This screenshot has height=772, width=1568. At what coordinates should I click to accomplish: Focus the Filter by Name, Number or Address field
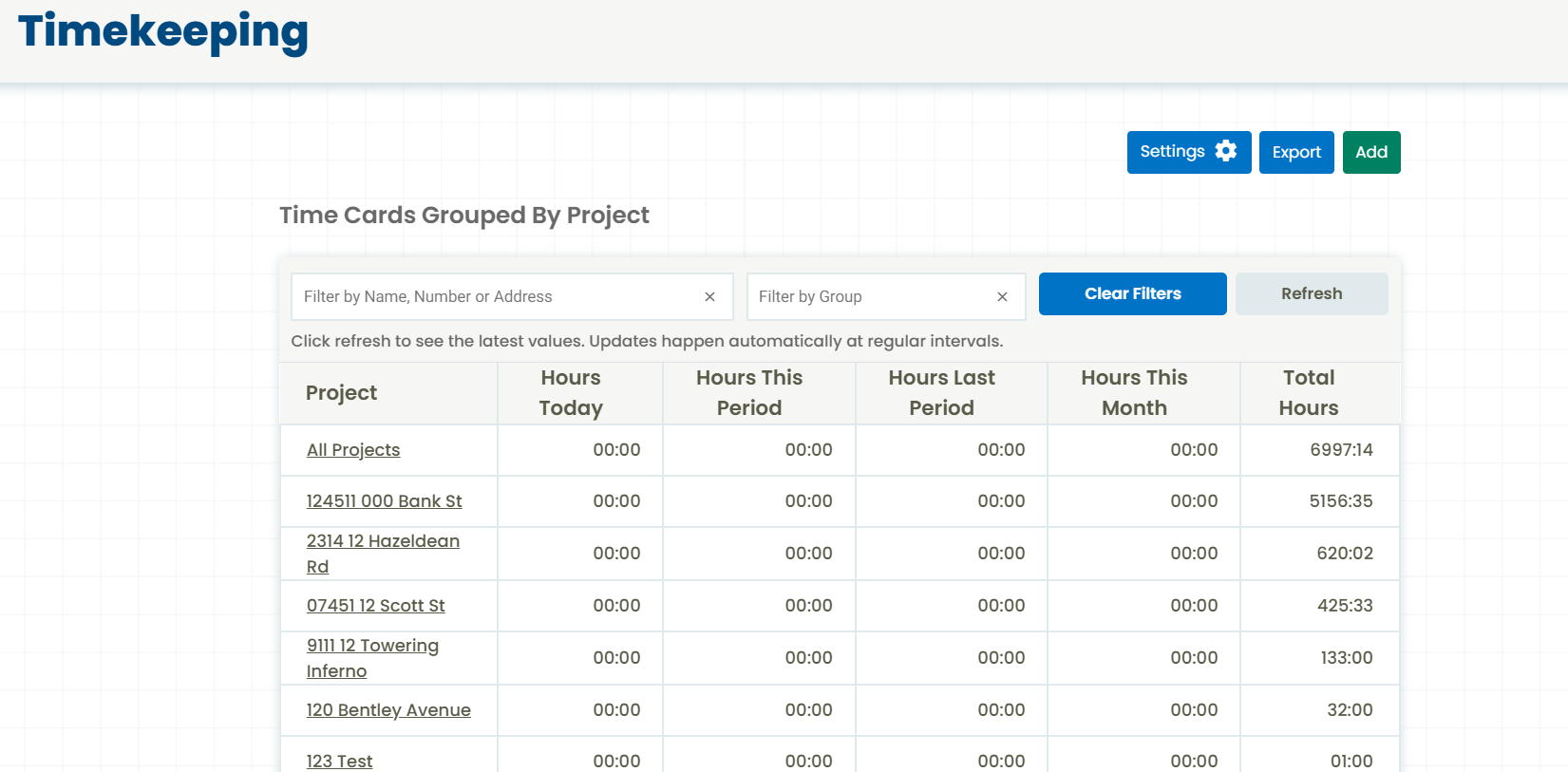(x=494, y=297)
